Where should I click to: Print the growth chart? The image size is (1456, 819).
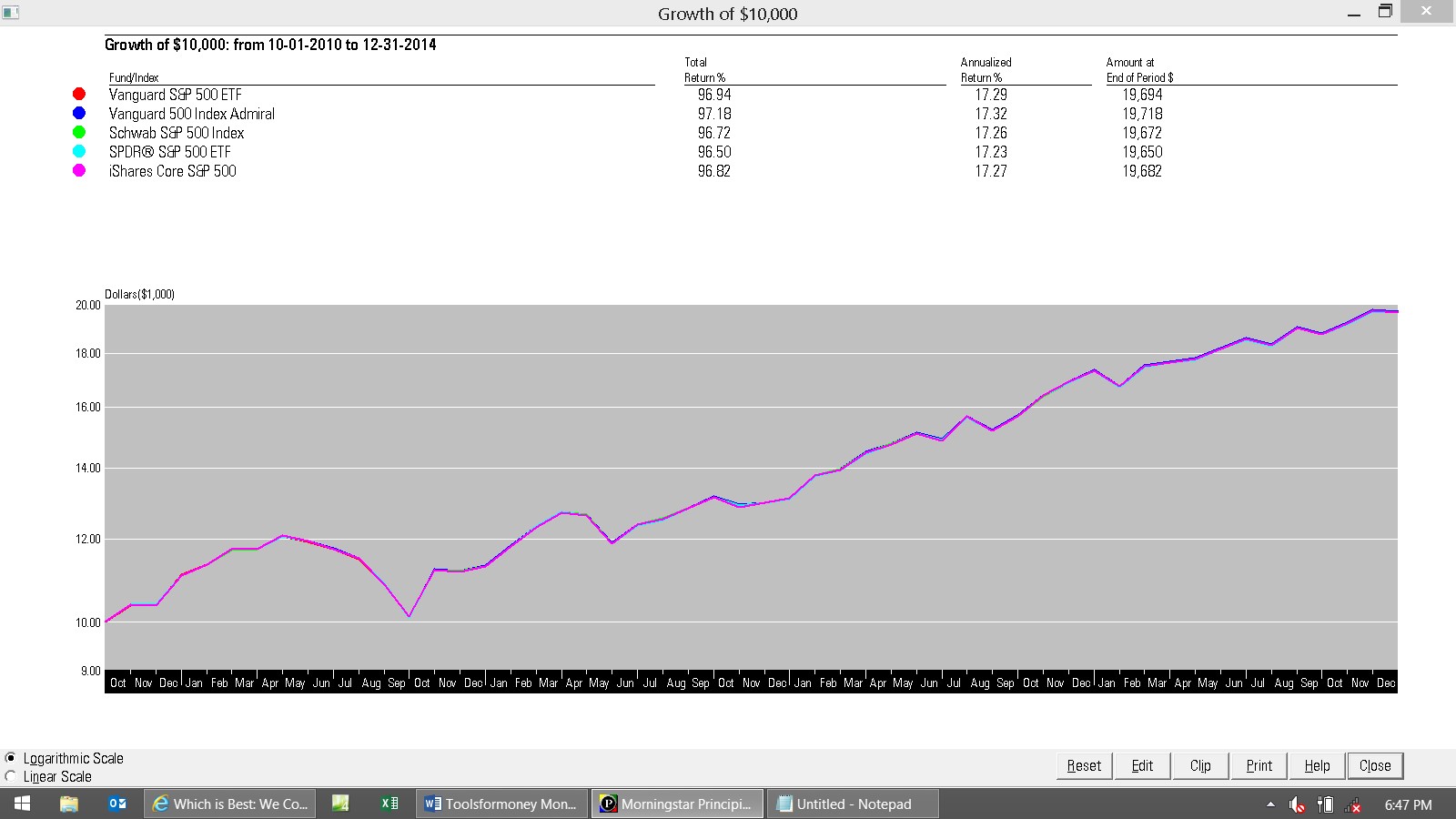(1259, 765)
